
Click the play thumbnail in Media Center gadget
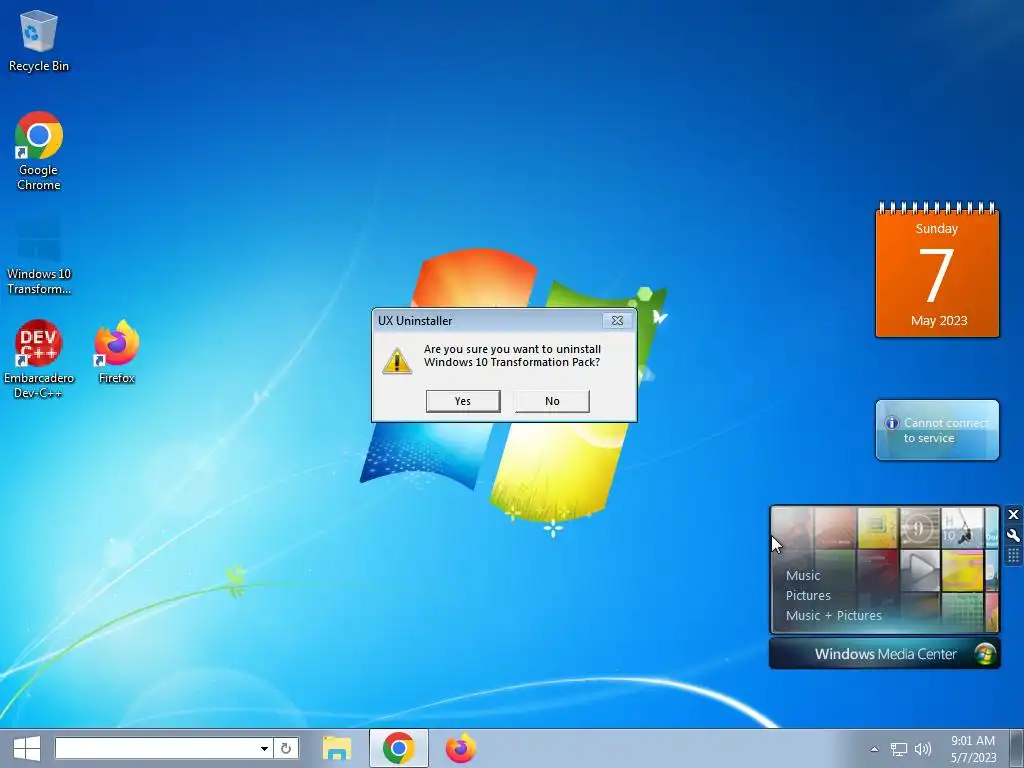pos(920,569)
